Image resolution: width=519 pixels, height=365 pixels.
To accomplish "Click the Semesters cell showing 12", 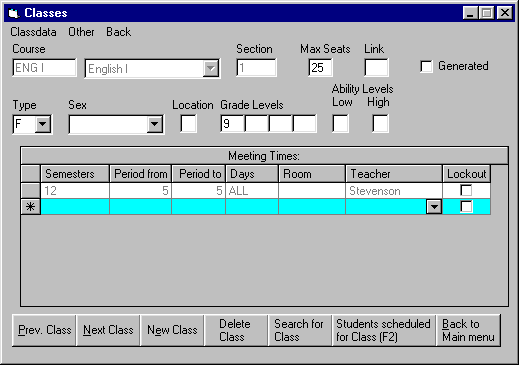I will click(x=75, y=191).
